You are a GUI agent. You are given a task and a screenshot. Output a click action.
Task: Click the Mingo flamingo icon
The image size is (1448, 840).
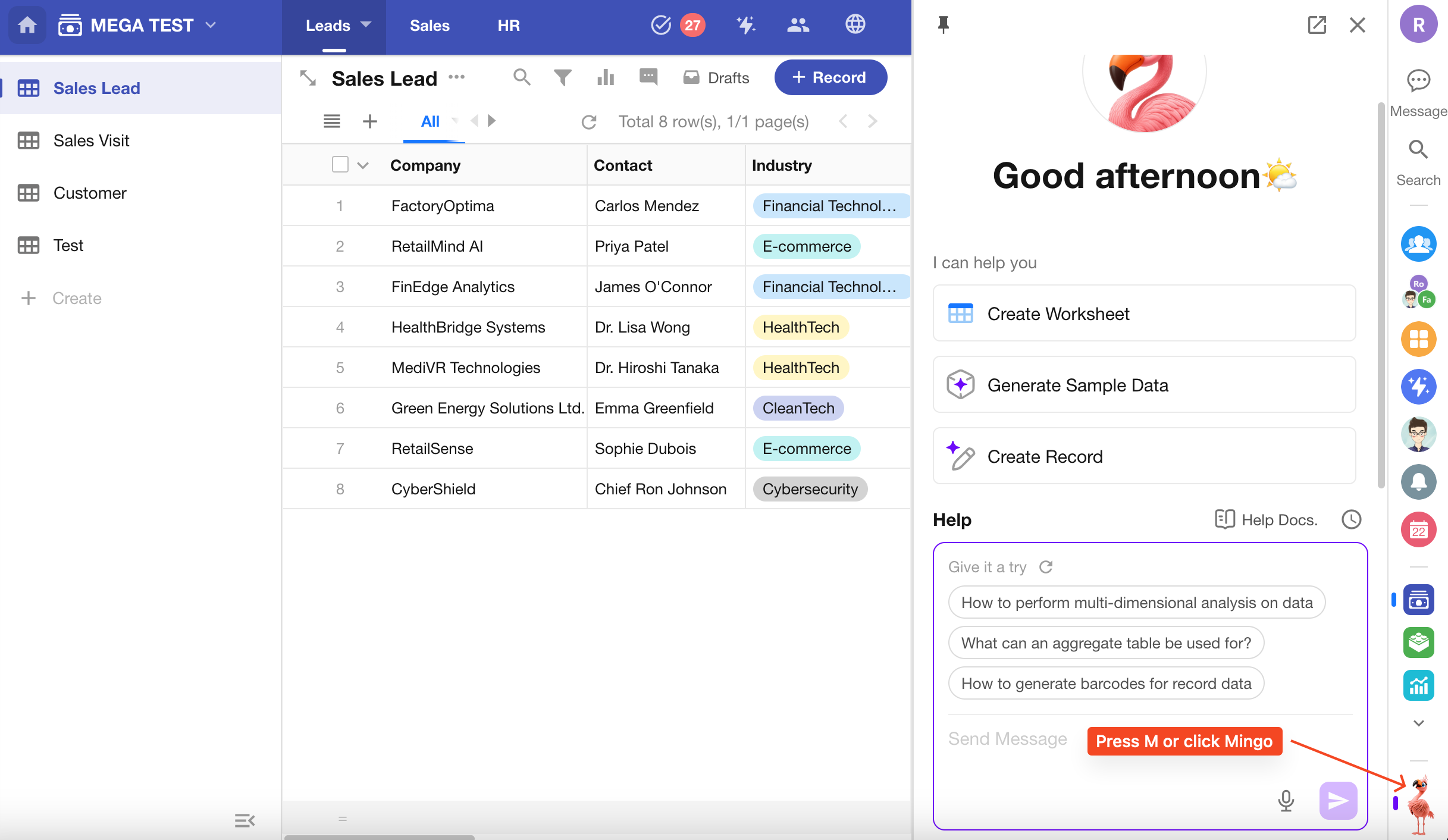(1420, 803)
